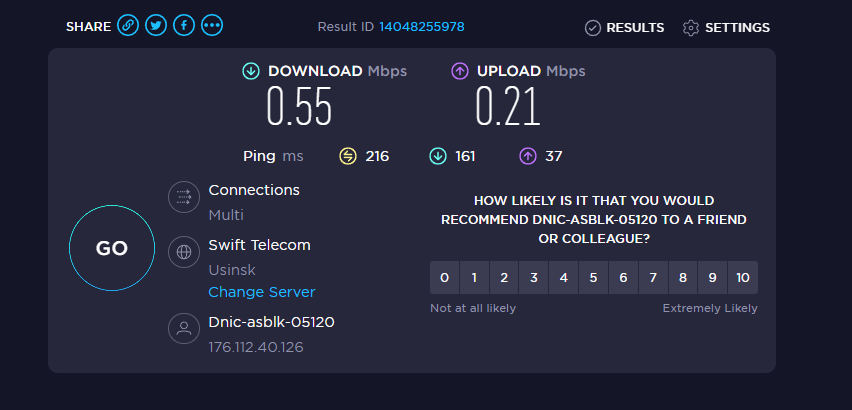Click the download arrow icon
The width and height of the screenshot is (852, 410).
(250, 71)
